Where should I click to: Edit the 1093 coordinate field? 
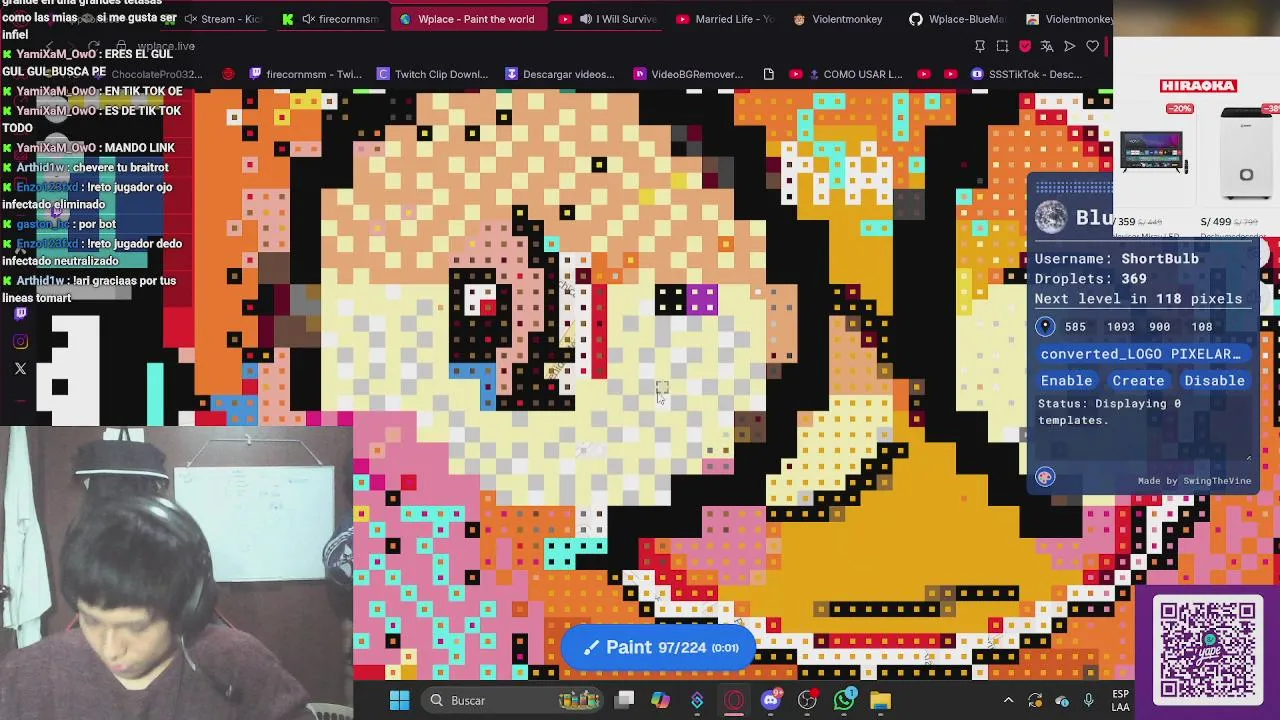pos(1120,327)
